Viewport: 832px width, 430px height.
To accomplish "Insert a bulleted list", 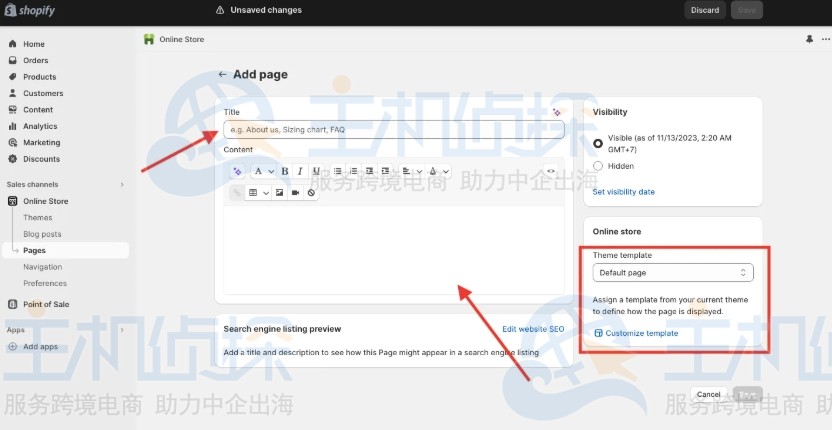I will 337,171.
